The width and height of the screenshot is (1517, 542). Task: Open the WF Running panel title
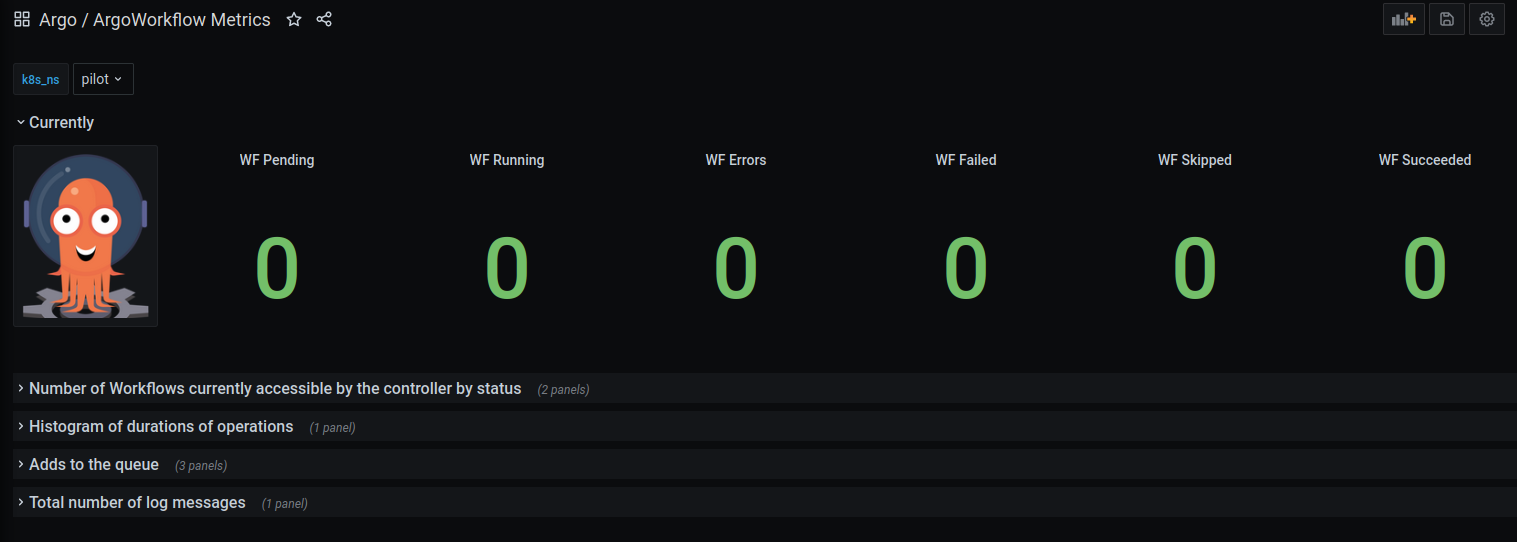pyautogui.click(x=507, y=160)
